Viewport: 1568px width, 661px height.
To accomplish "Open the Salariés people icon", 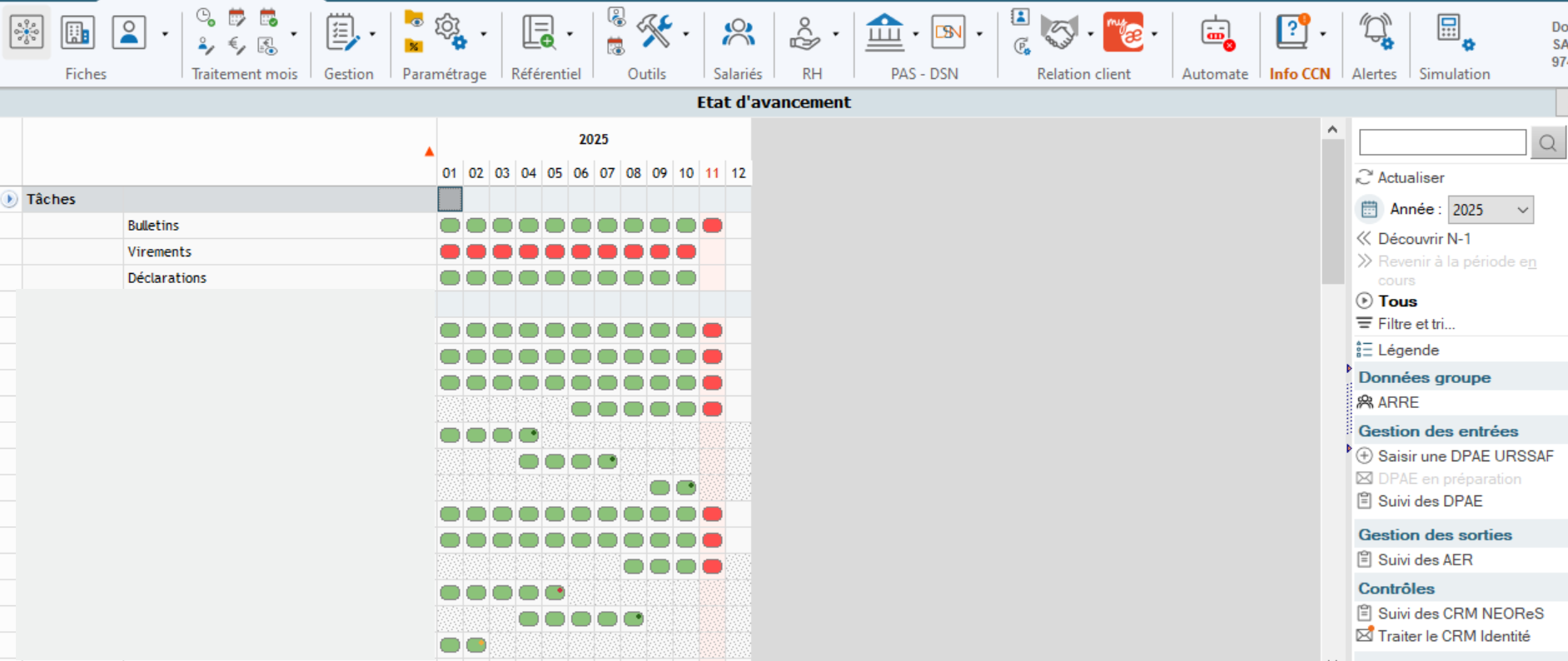I will pos(738,32).
